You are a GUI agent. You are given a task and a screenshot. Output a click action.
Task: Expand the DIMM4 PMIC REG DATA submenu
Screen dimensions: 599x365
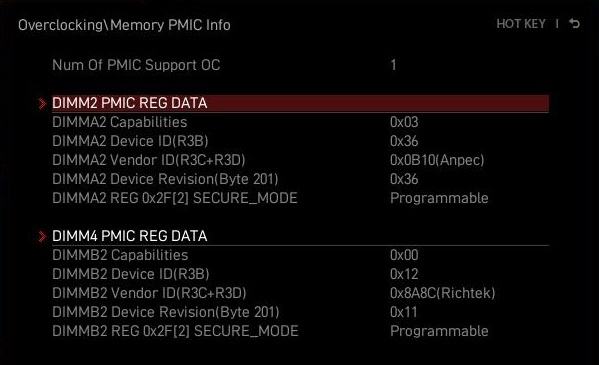point(300,236)
